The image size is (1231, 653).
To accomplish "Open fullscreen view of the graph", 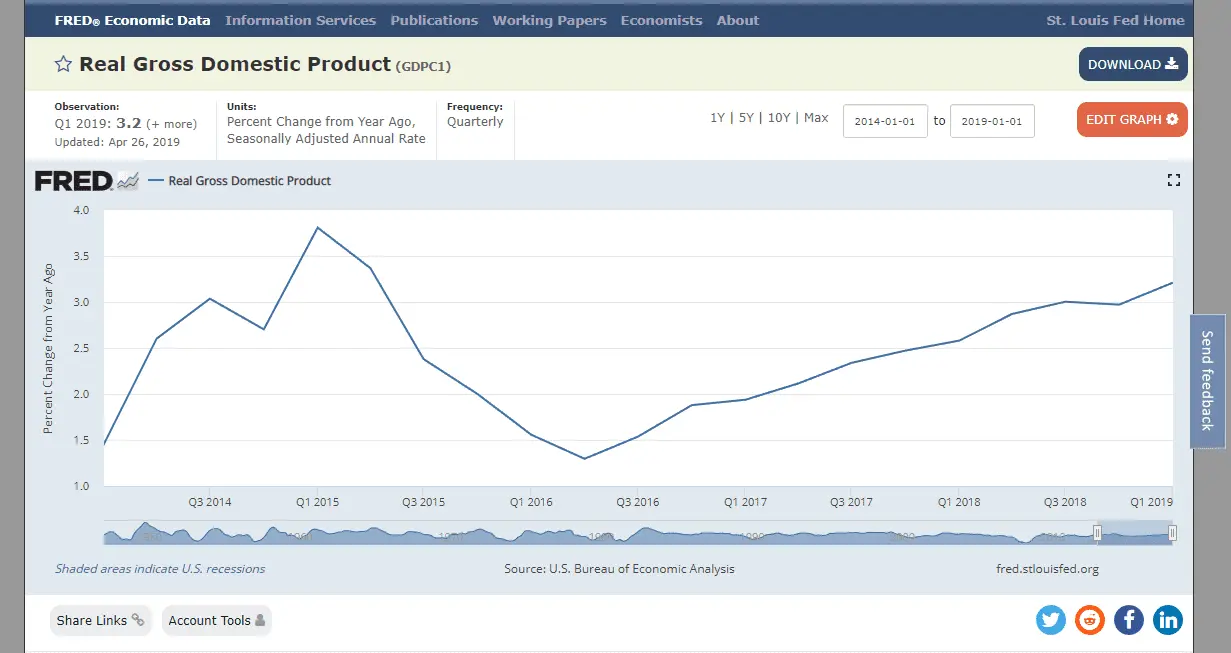I will [x=1174, y=180].
